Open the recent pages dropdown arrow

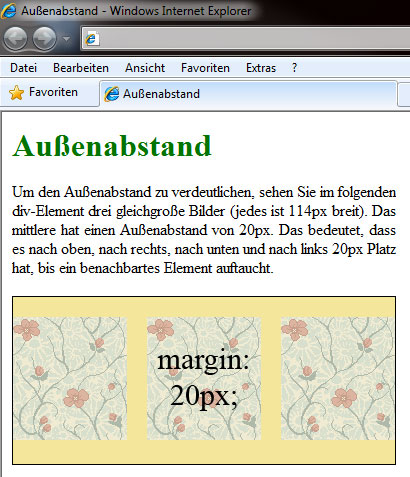click(x=67, y=39)
